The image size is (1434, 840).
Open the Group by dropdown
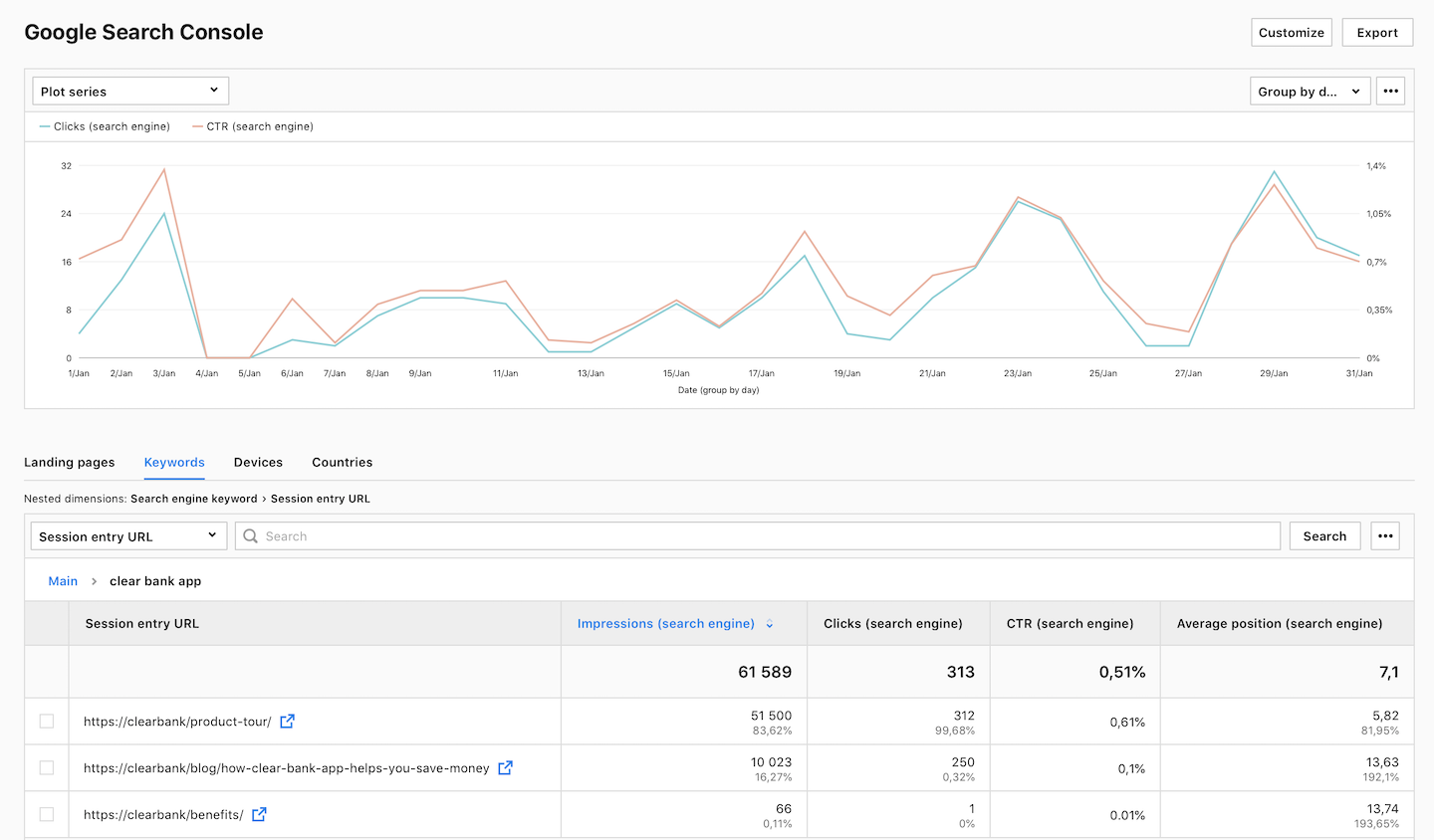[1311, 92]
